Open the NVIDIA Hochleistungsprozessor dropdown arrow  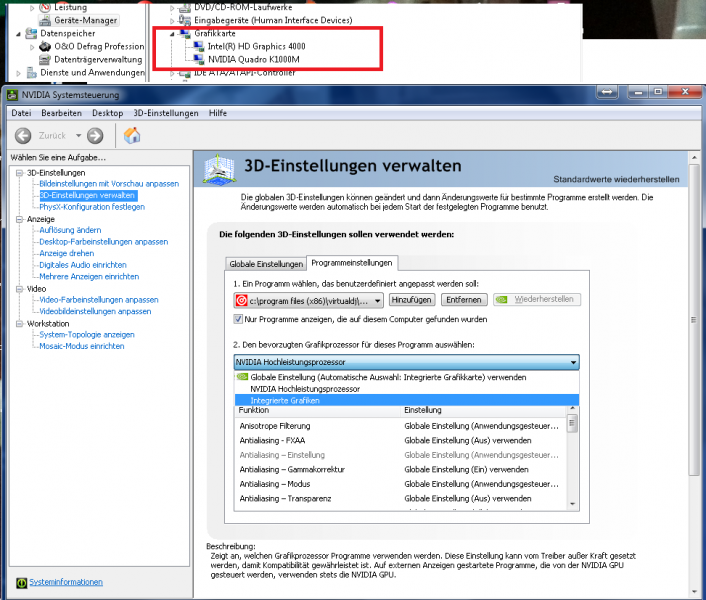click(573, 362)
